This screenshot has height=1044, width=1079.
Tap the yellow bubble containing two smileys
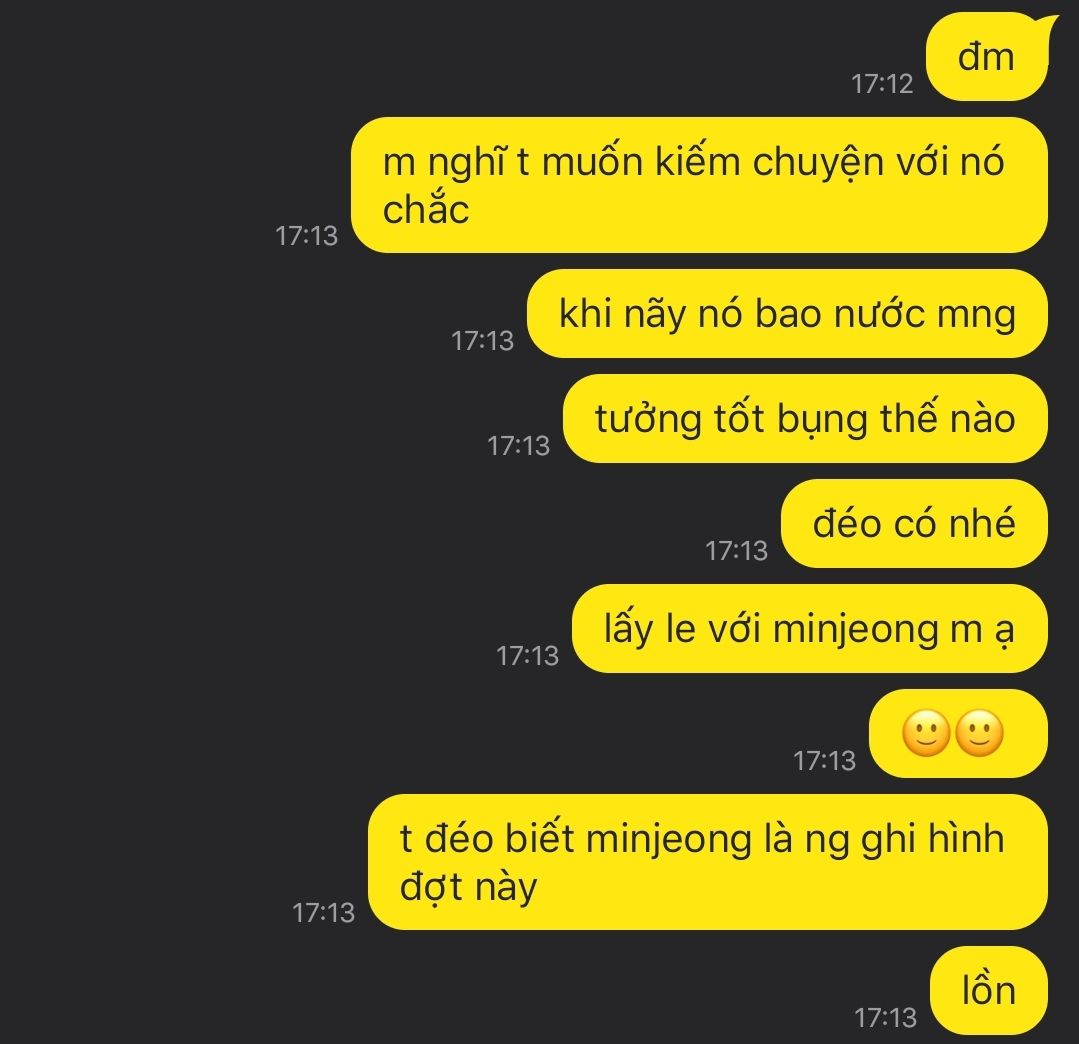click(x=958, y=734)
